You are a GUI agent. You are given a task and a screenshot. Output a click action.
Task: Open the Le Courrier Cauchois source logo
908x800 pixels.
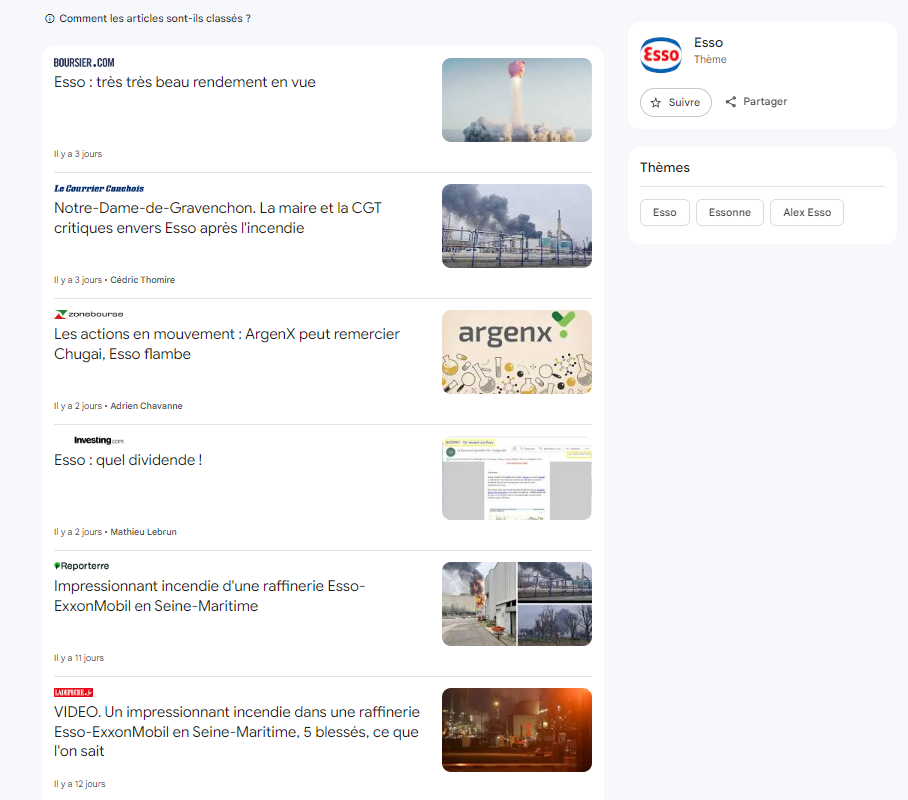[98, 188]
